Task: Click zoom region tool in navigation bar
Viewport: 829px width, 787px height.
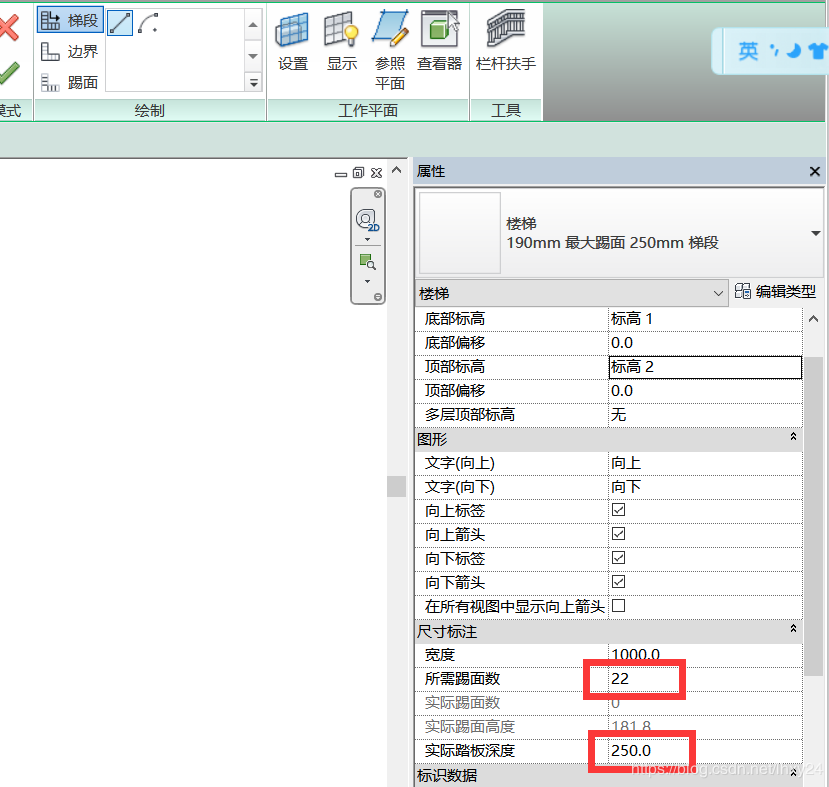Action: (367, 262)
